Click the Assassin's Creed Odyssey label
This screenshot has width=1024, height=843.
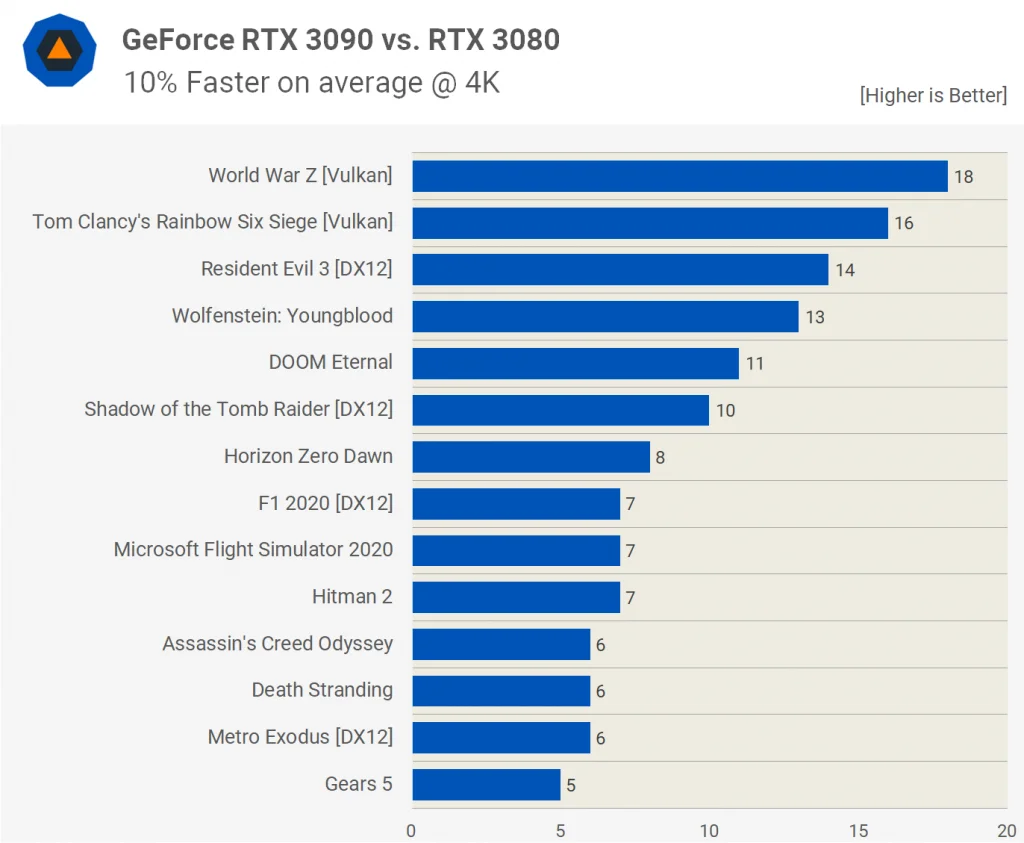click(278, 644)
